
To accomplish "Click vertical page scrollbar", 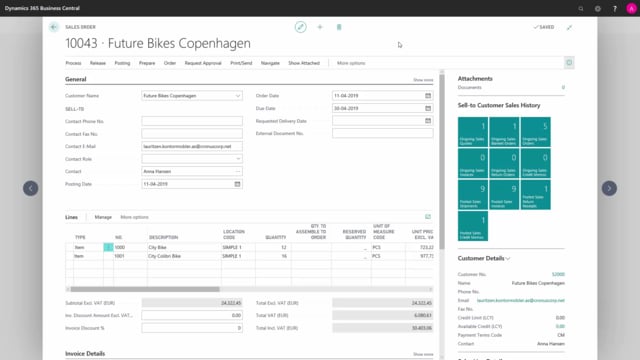I will pyautogui.click(x=442, y=162).
